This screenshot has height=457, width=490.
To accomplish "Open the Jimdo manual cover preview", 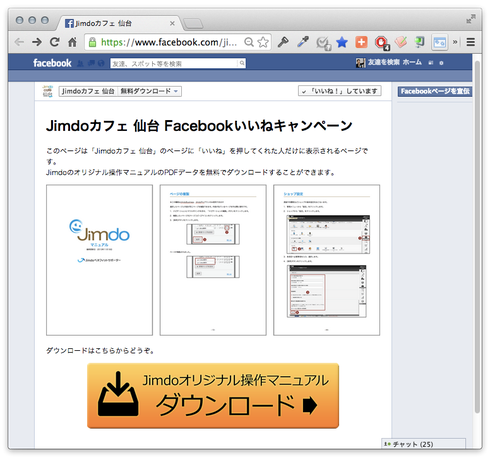I will (99, 260).
